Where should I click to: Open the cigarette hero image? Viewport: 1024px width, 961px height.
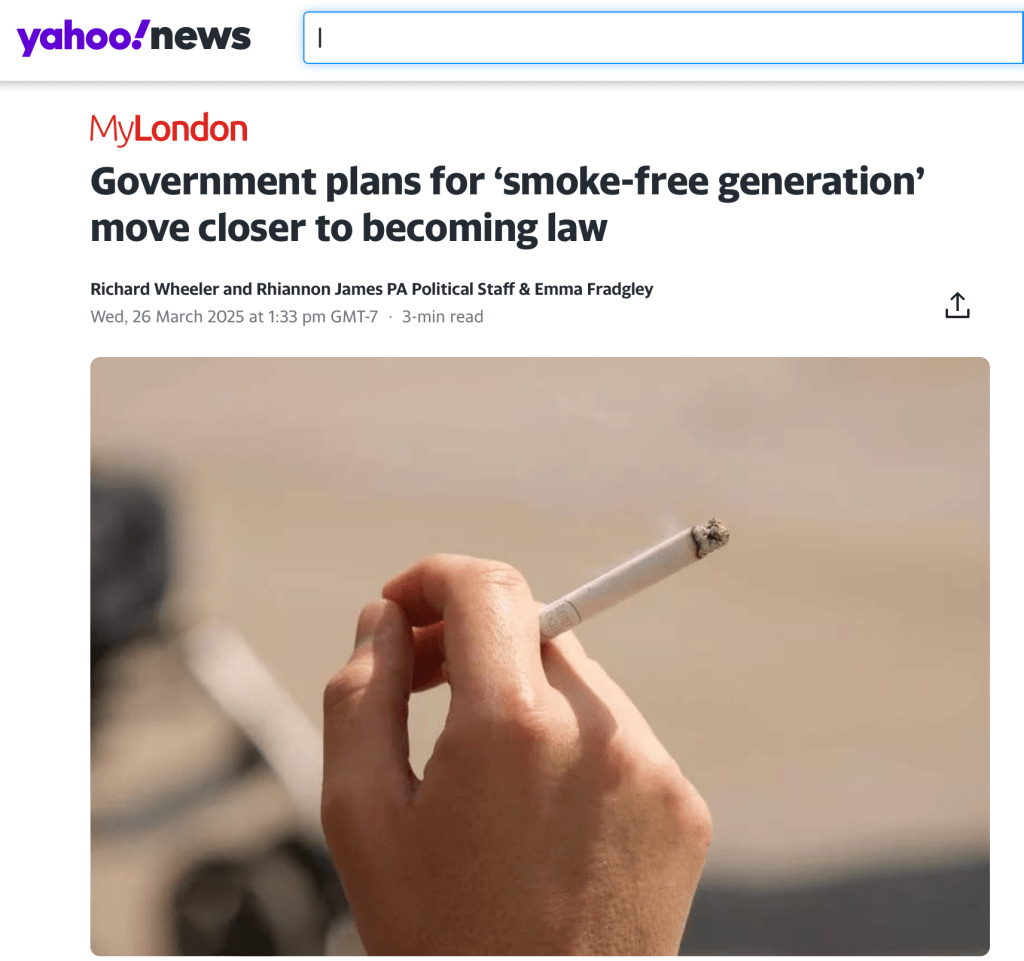pos(540,656)
